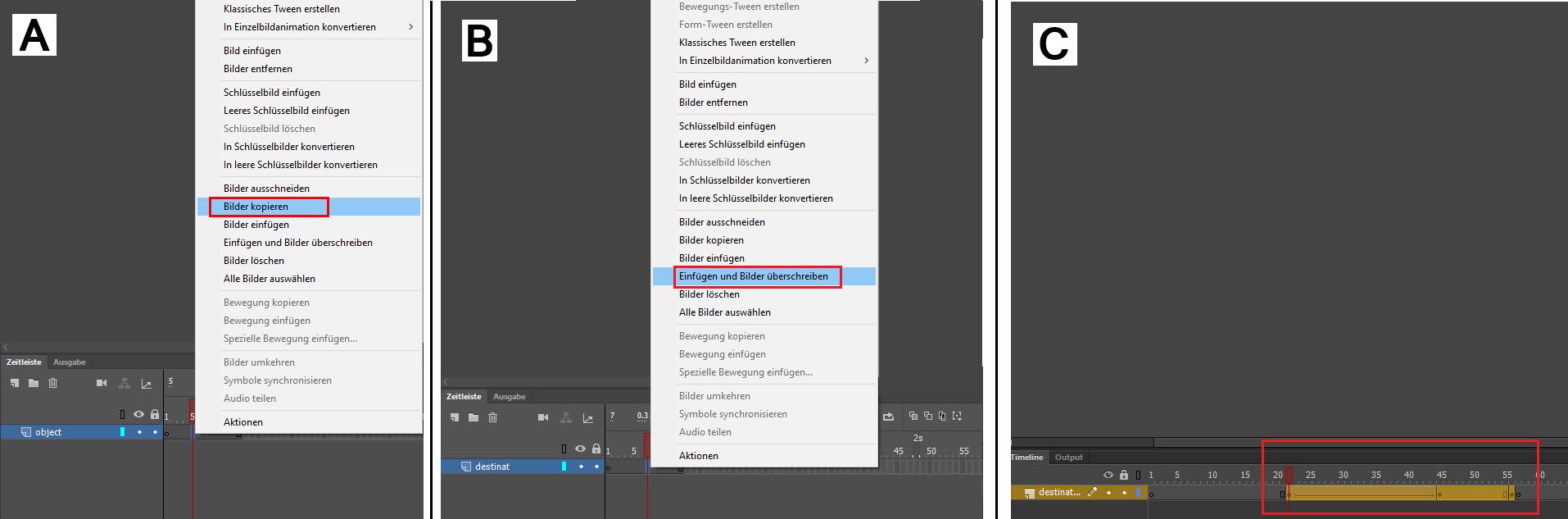Click onion skin icon in panel B

point(913,416)
